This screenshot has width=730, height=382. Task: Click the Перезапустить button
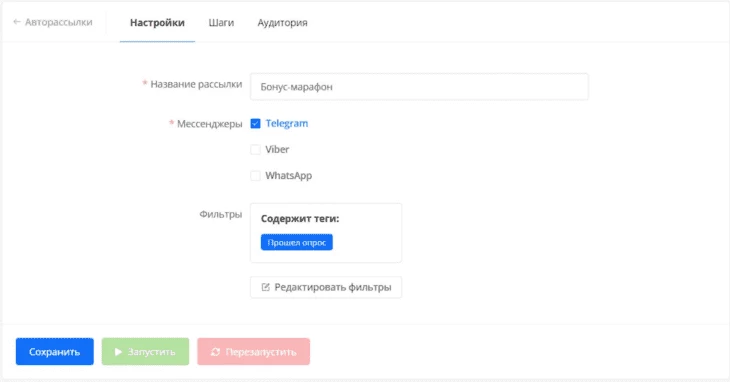click(x=253, y=351)
